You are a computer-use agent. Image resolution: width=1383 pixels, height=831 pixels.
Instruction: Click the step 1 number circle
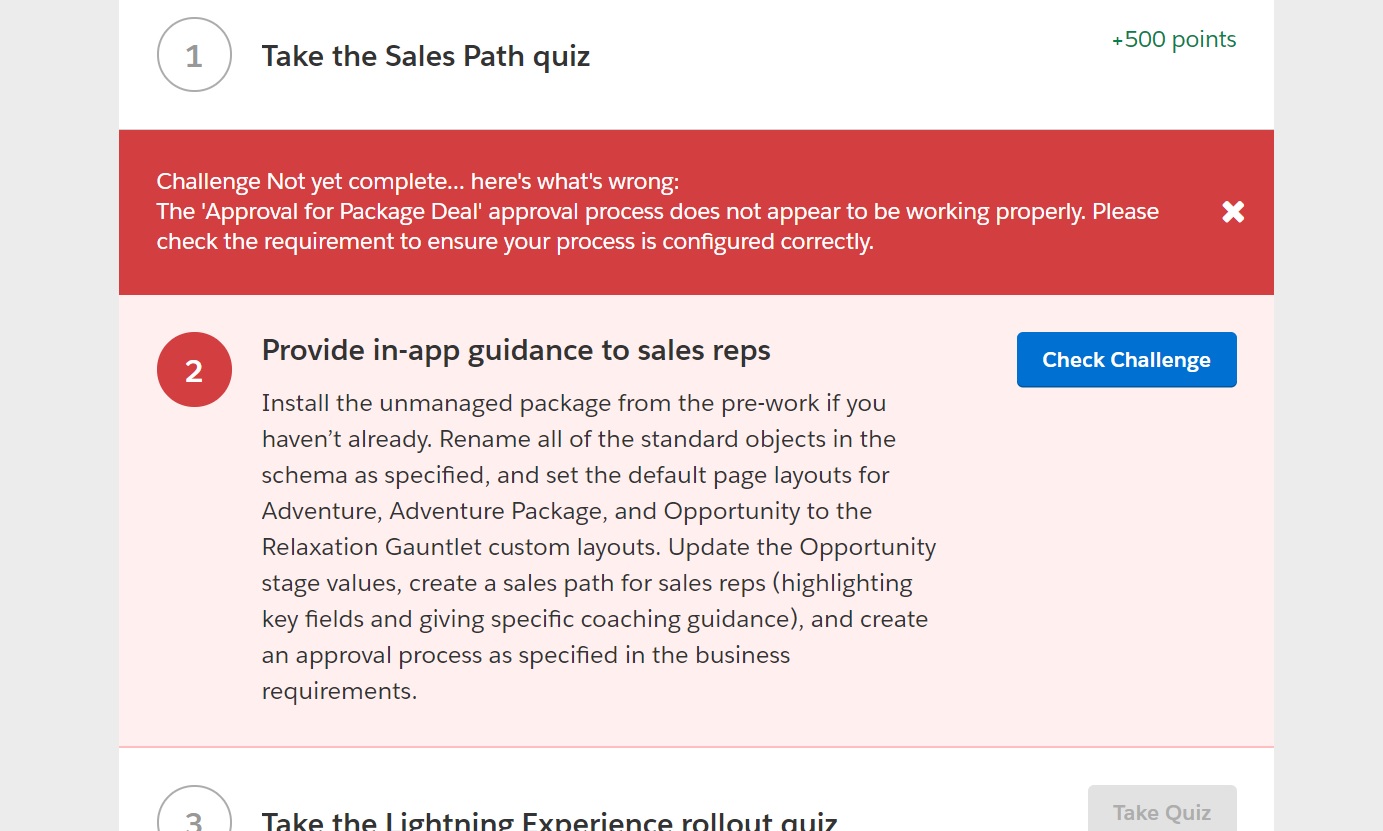(194, 56)
